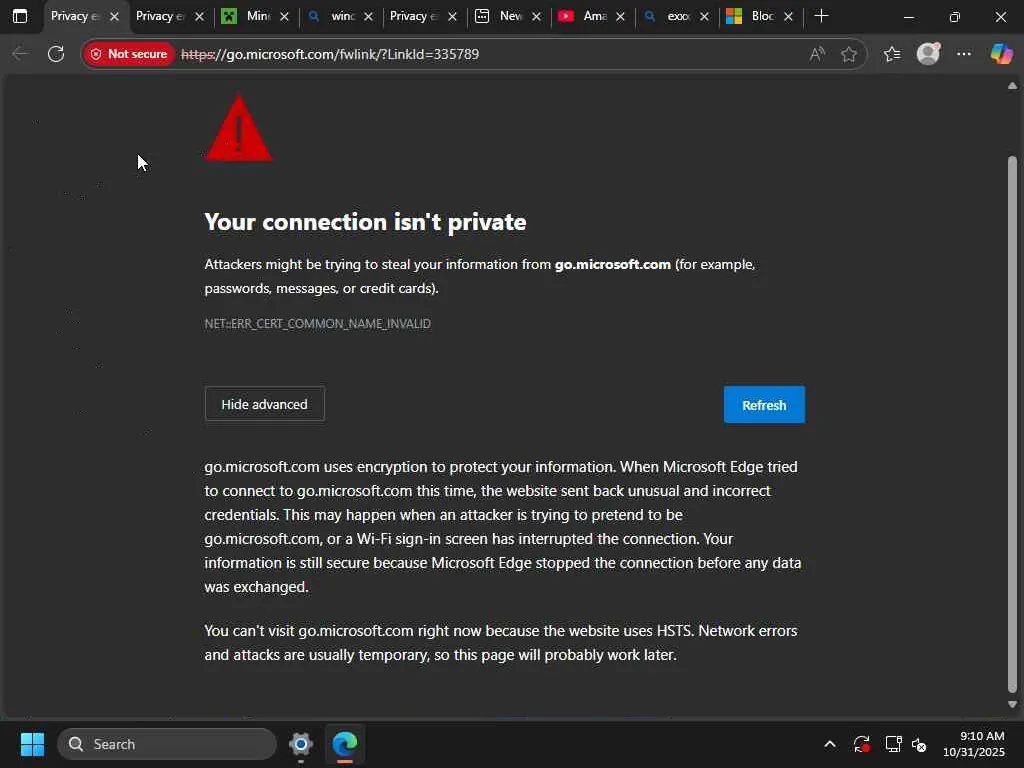The height and width of the screenshot is (768, 1024).
Task: Click the go.microsoft.com URL in address bar
Action: point(330,54)
